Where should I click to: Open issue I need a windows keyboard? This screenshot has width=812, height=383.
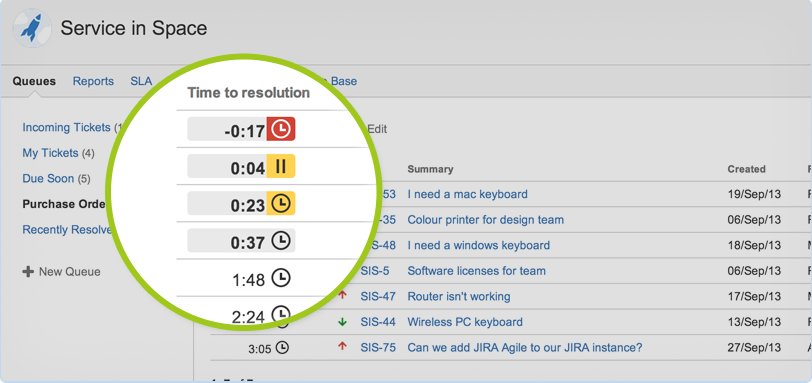coord(478,245)
